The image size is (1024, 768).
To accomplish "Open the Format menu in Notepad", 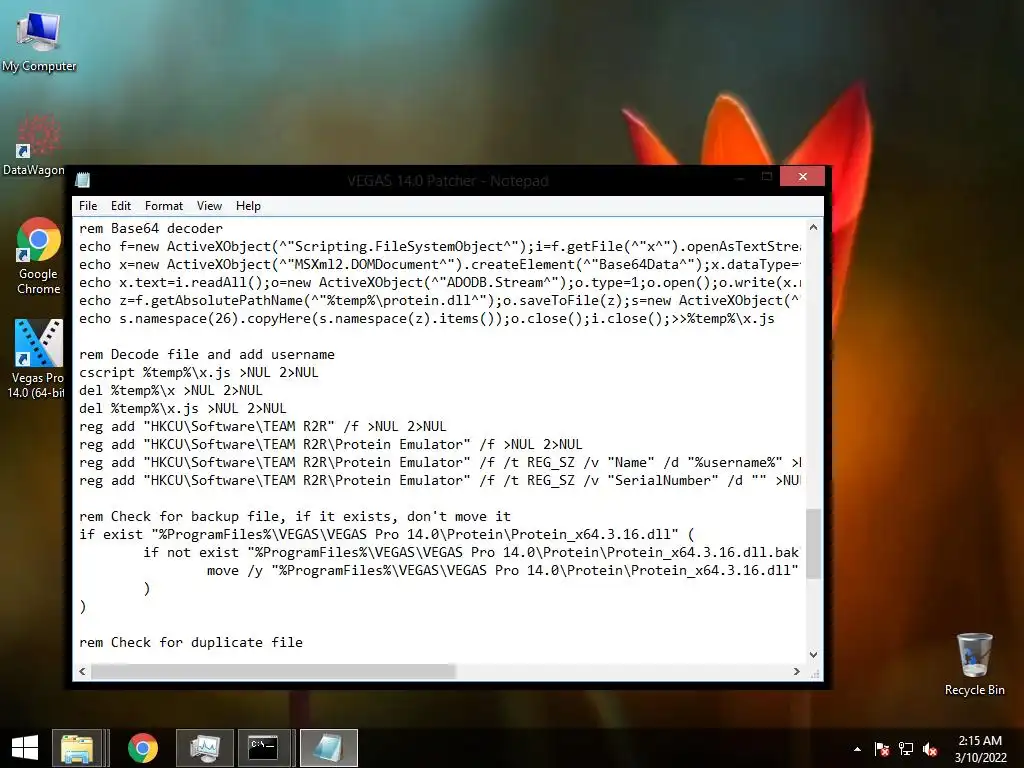I will pyautogui.click(x=164, y=206).
